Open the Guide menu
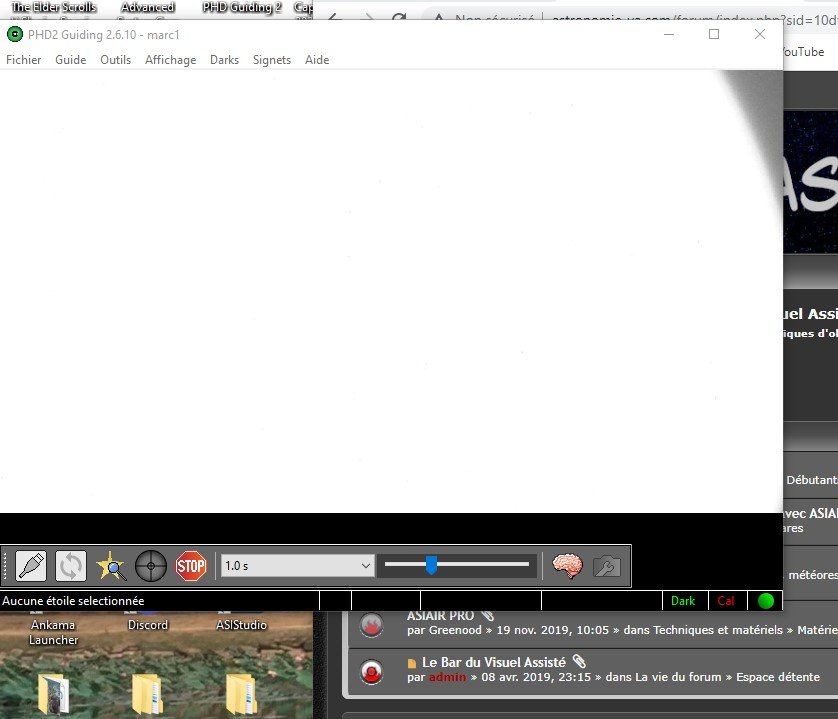 point(70,60)
